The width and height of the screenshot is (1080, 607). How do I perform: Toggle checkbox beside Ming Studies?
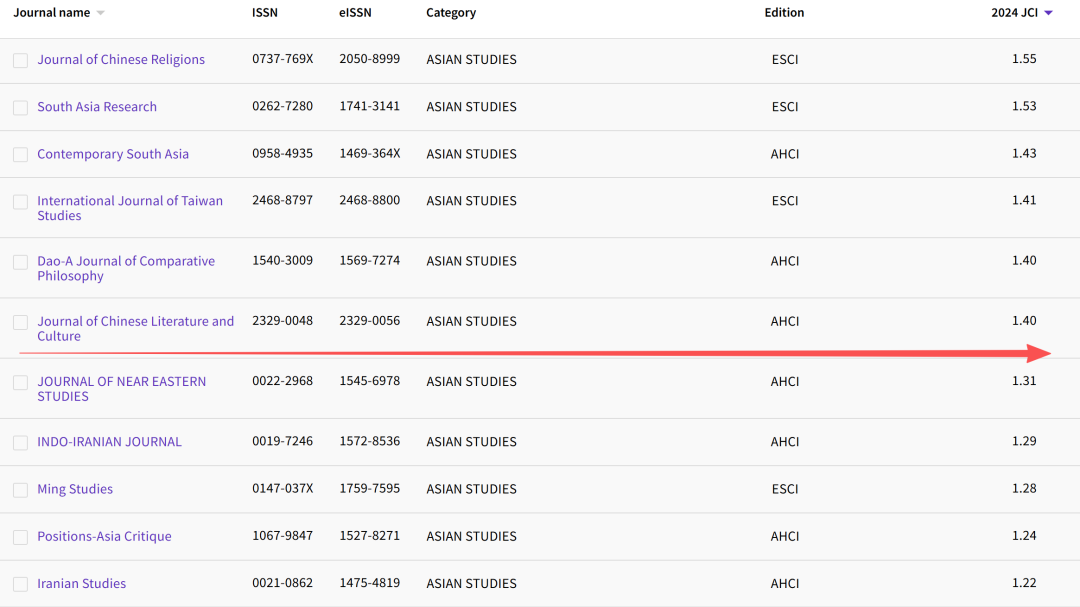coord(20,489)
